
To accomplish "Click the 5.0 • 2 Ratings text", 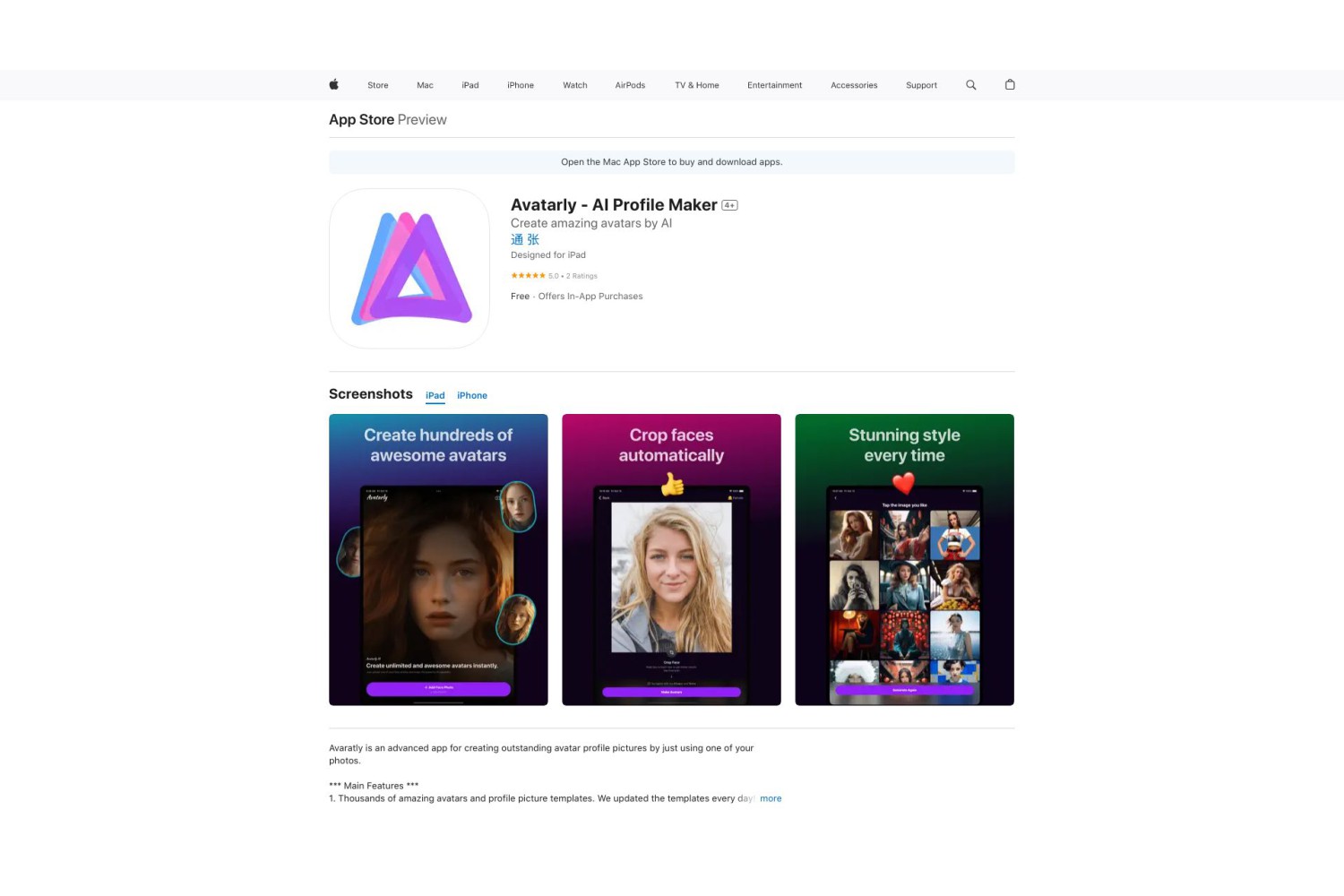I will 573,276.
